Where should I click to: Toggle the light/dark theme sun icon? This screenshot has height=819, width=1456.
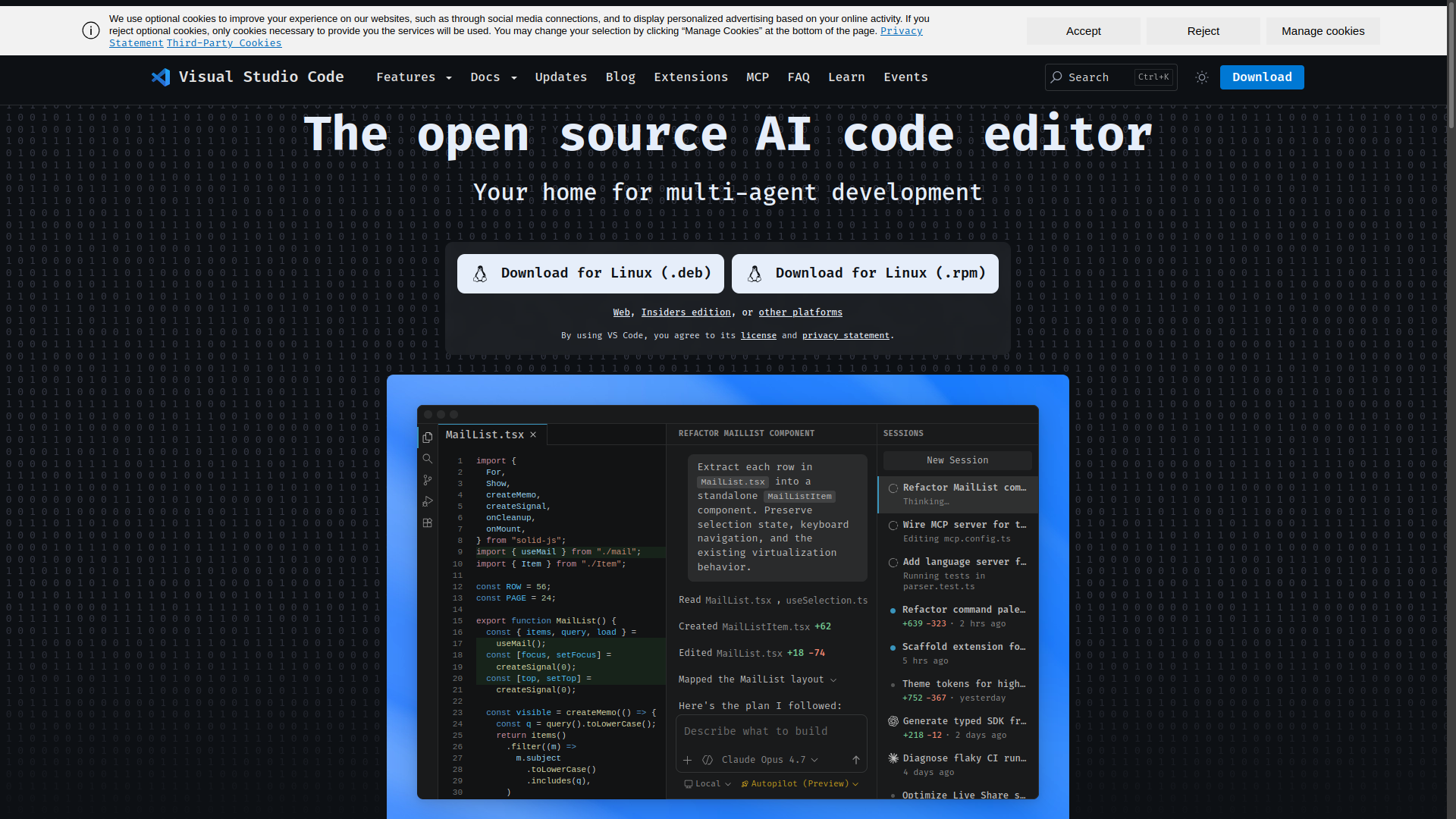[1201, 77]
